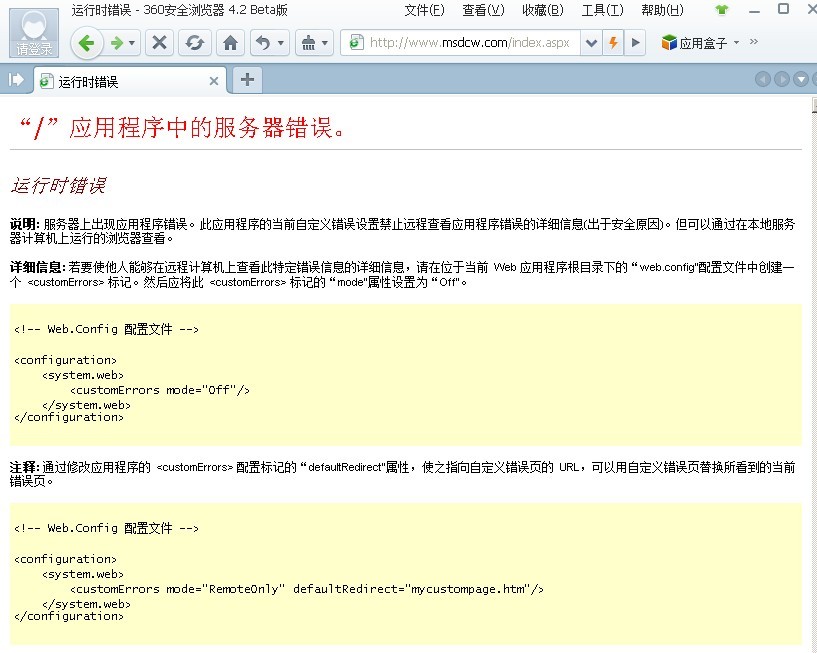Expand the toolbar overflow chevron

click(x=753, y=43)
